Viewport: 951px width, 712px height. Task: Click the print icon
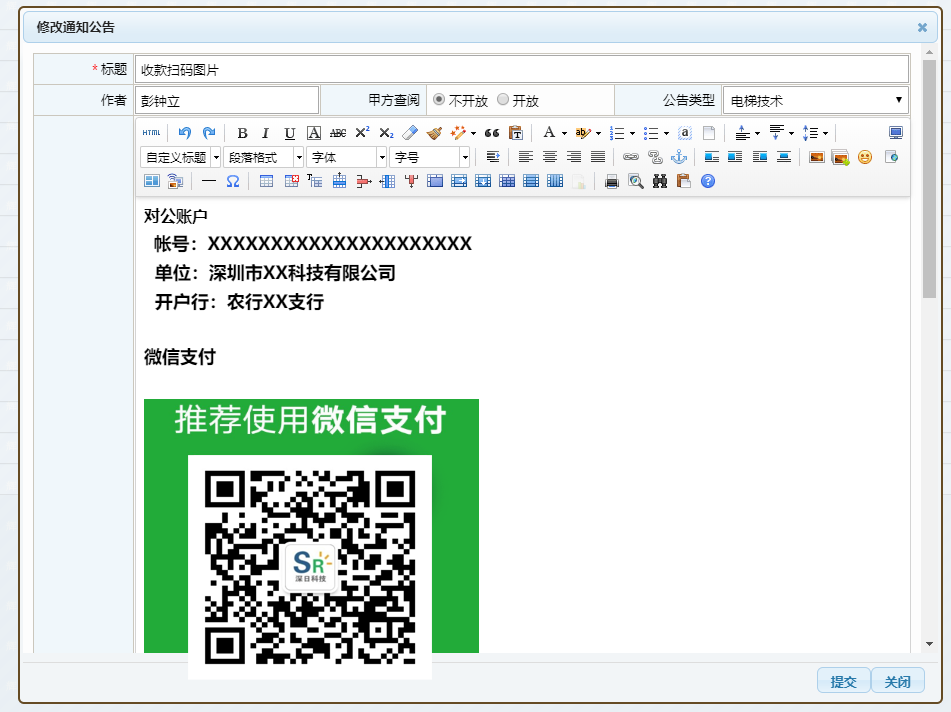pos(612,181)
